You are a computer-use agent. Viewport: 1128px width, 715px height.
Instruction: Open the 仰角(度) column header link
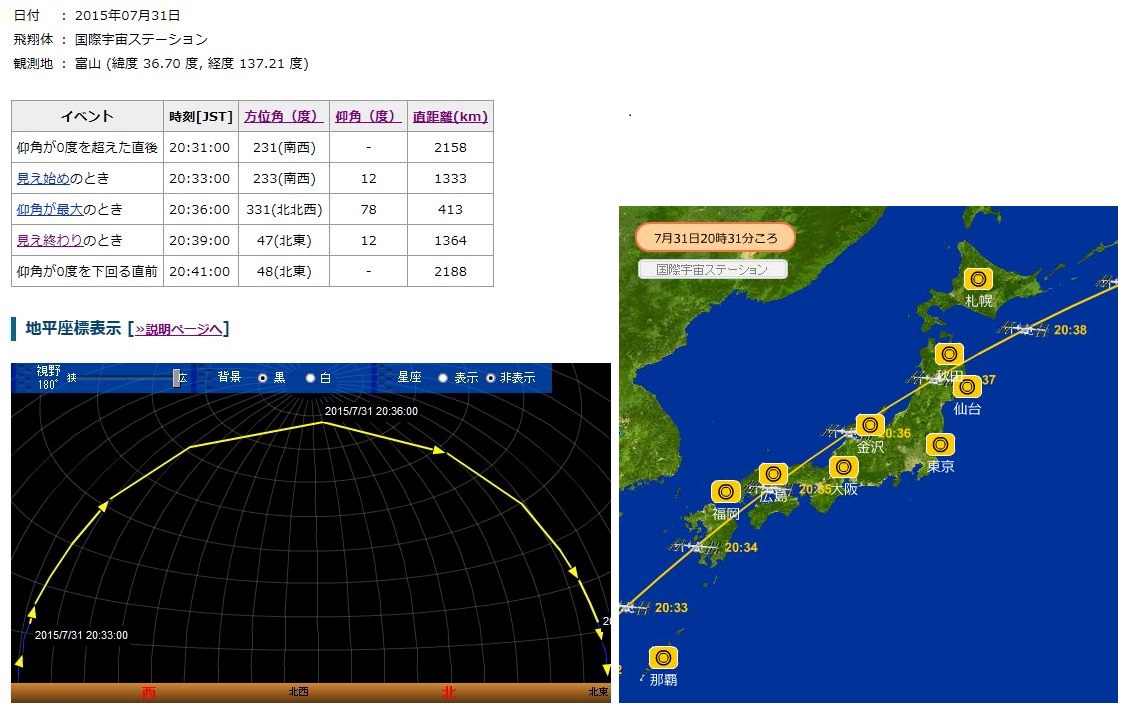tap(368, 117)
